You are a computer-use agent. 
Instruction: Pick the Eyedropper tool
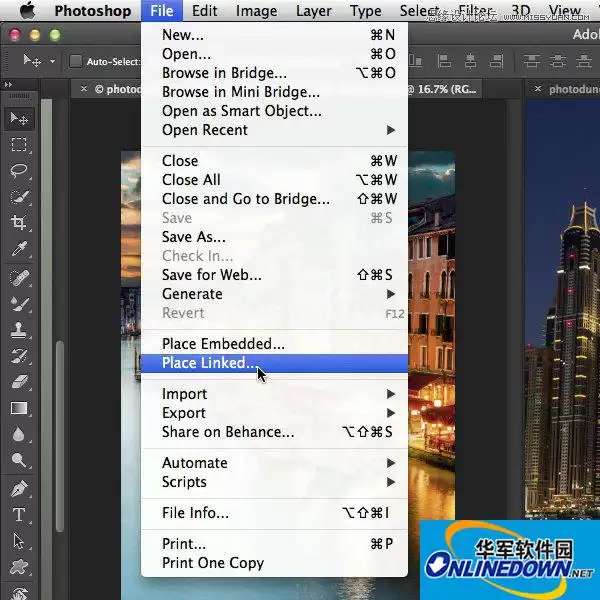pos(19,249)
